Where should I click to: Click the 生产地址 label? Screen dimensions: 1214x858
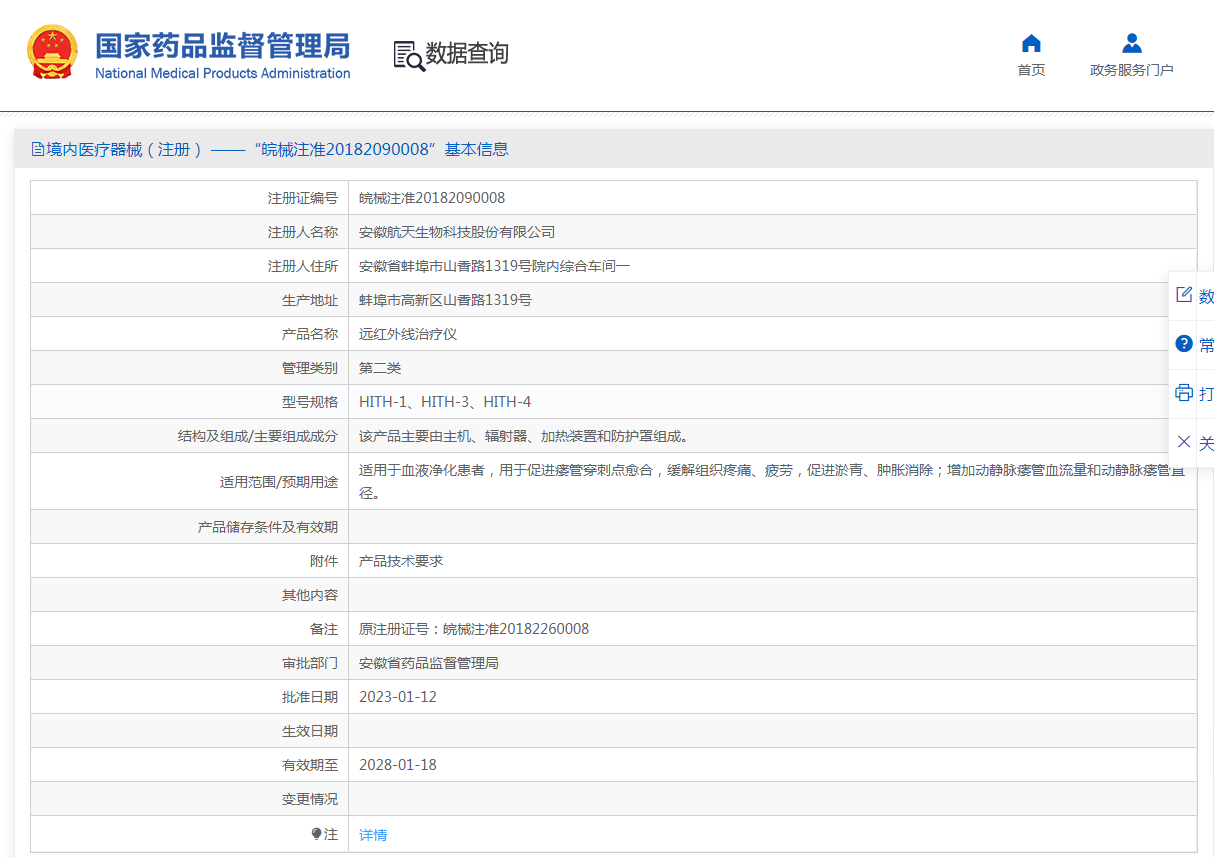click(310, 300)
